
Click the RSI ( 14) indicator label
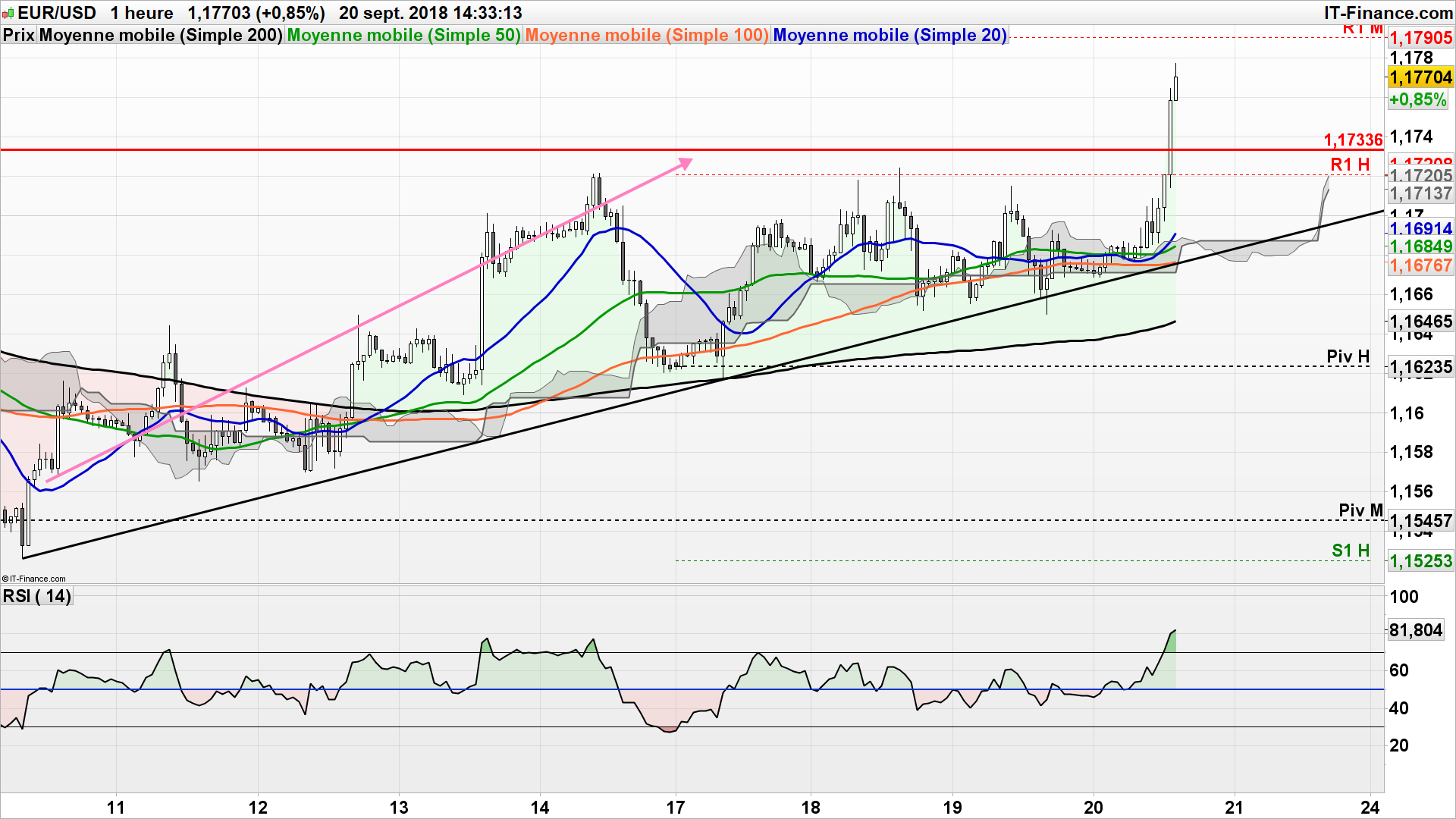coord(37,596)
